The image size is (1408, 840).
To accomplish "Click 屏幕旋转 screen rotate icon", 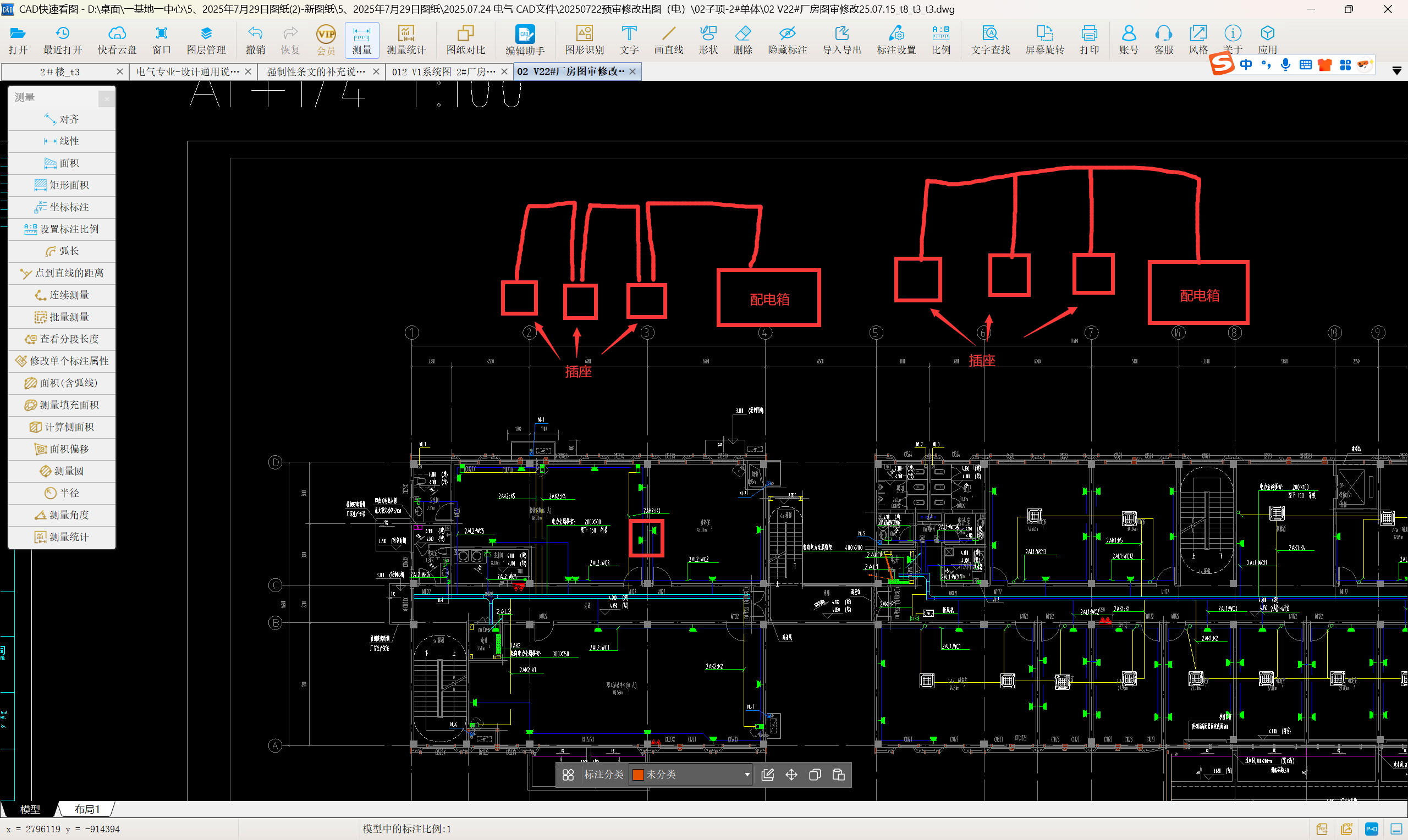I will click(1044, 40).
